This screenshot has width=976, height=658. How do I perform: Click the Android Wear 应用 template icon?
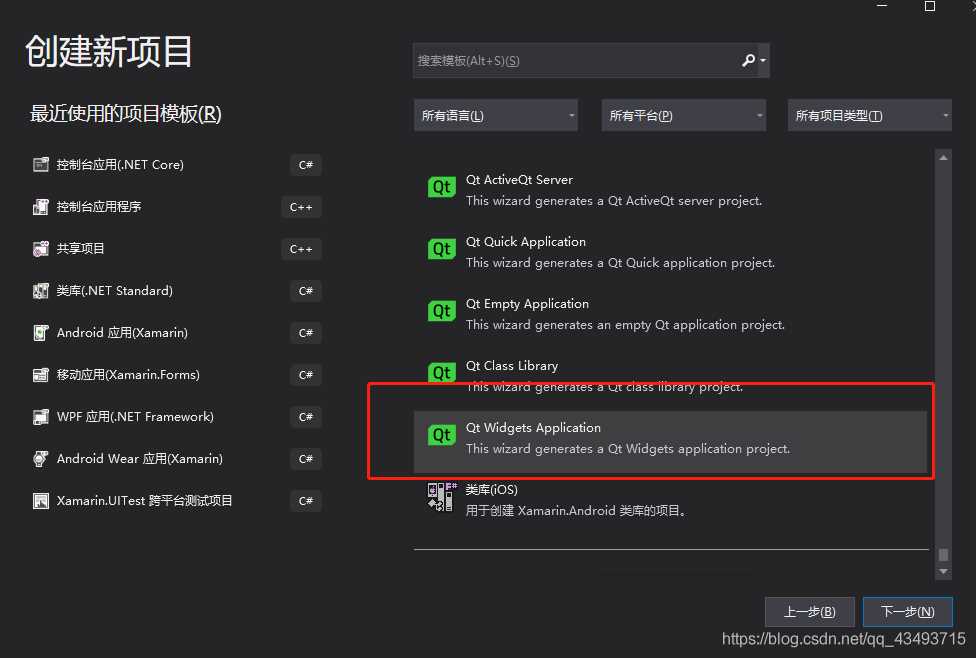point(40,459)
